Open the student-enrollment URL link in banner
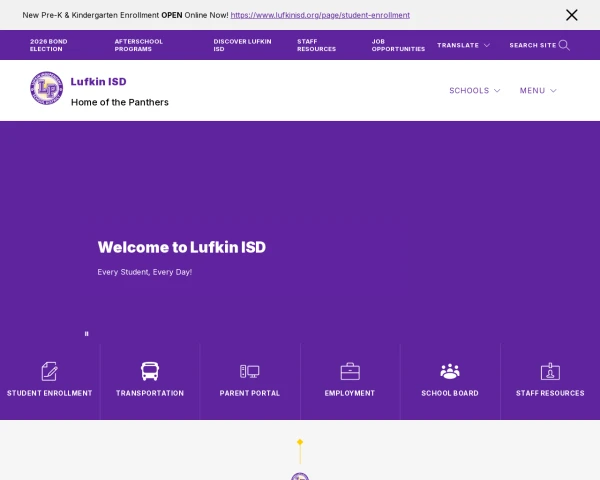This screenshot has height=480, width=600. coord(320,15)
